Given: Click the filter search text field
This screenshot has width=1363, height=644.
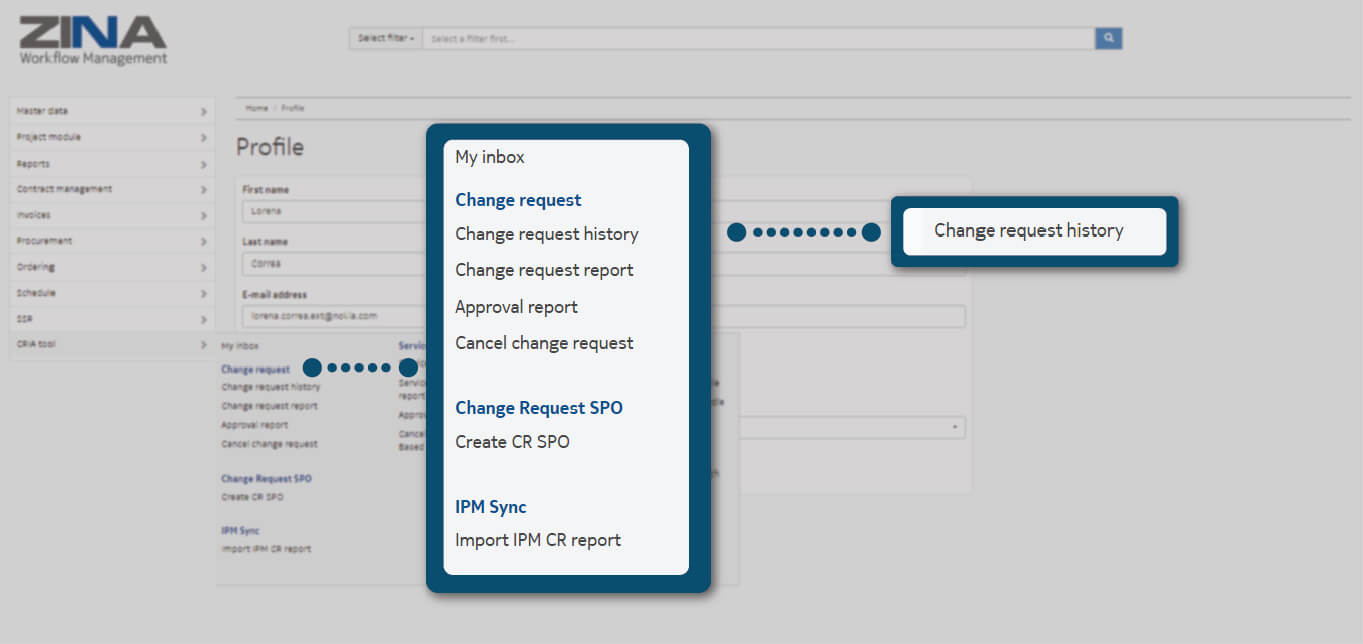Looking at the screenshot, I should pyautogui.click(x=758, y=38).
